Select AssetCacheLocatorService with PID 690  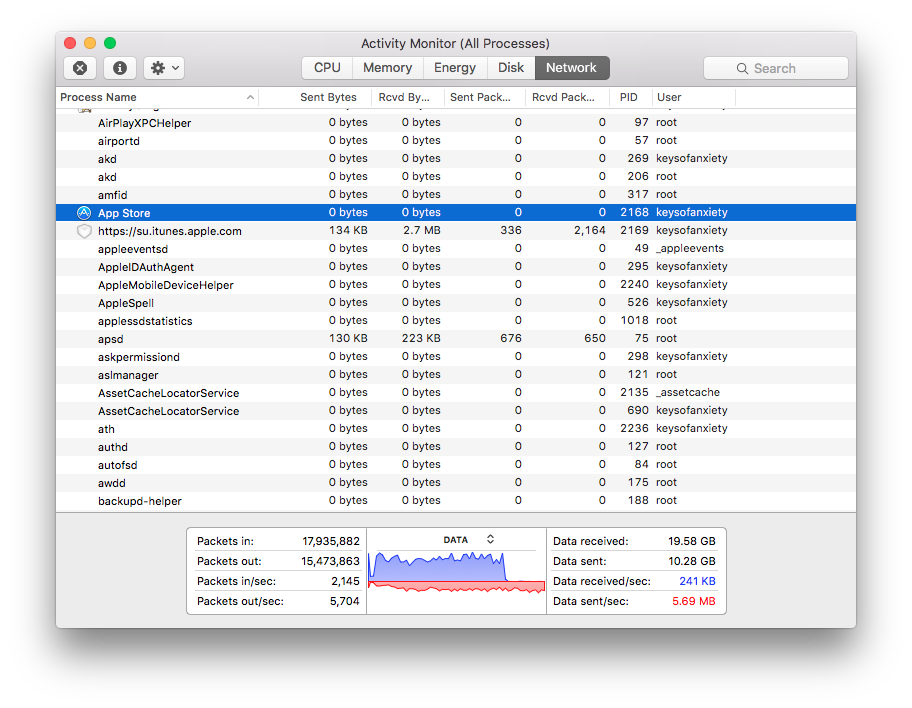point(456,411)
